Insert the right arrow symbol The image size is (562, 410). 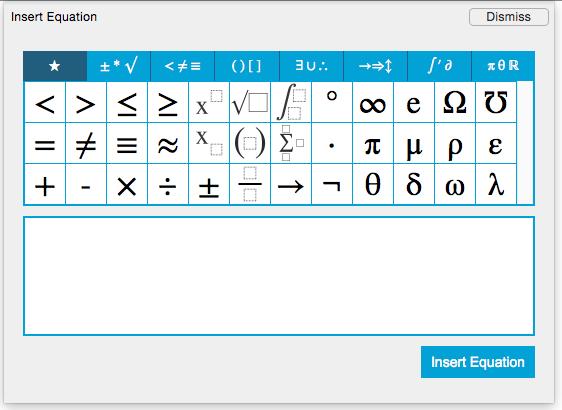(291, 184)
